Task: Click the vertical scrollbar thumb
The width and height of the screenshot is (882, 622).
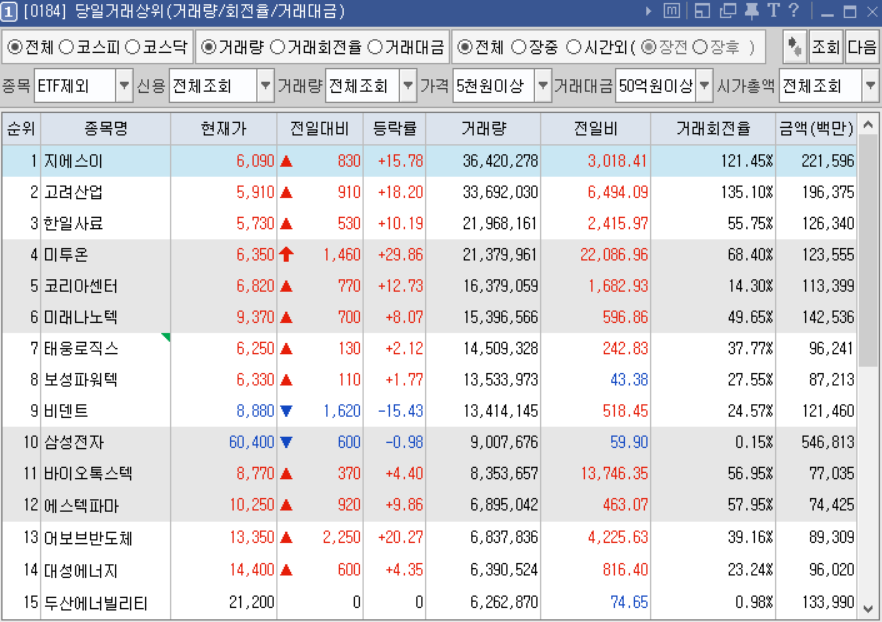Action: click(868, 252)
